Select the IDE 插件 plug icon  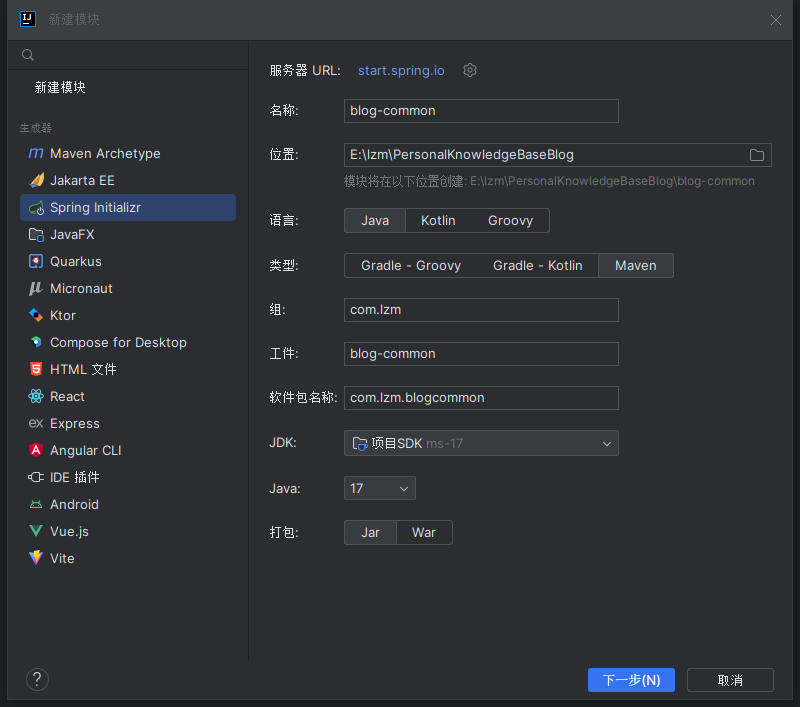36,477
